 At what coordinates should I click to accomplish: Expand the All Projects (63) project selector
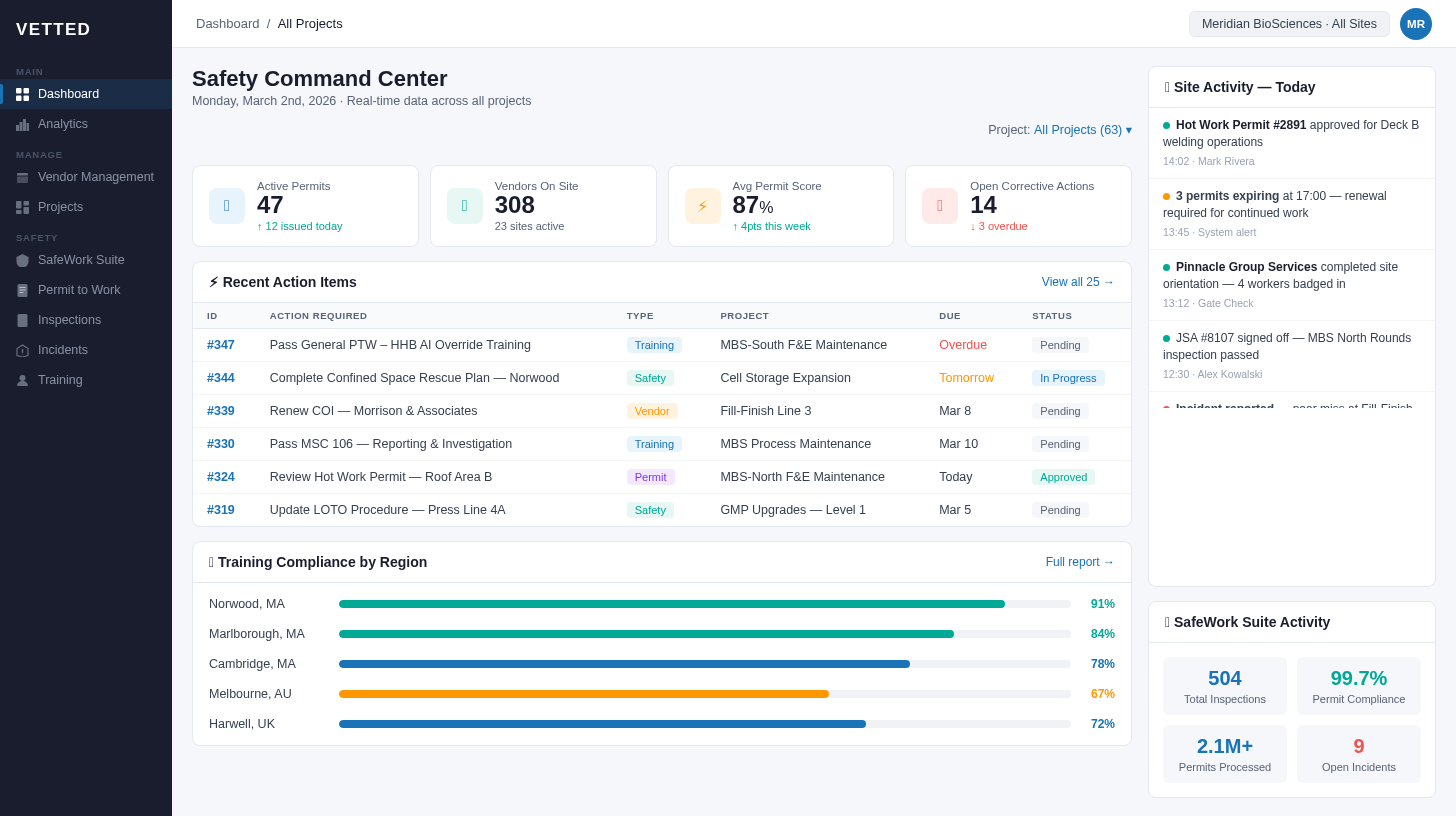point(1082,130)
